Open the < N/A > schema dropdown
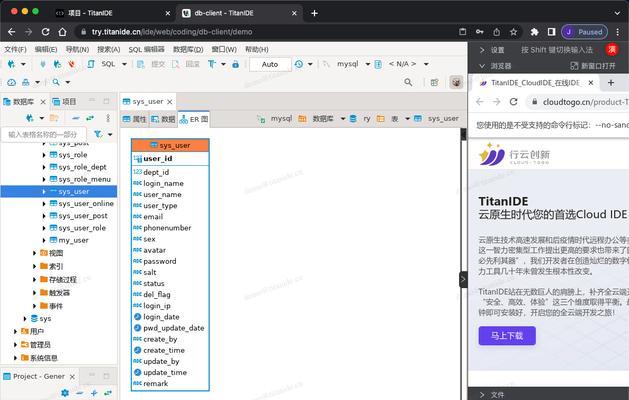629x400 pixels. pyautogui.click(x=426, y=64)
